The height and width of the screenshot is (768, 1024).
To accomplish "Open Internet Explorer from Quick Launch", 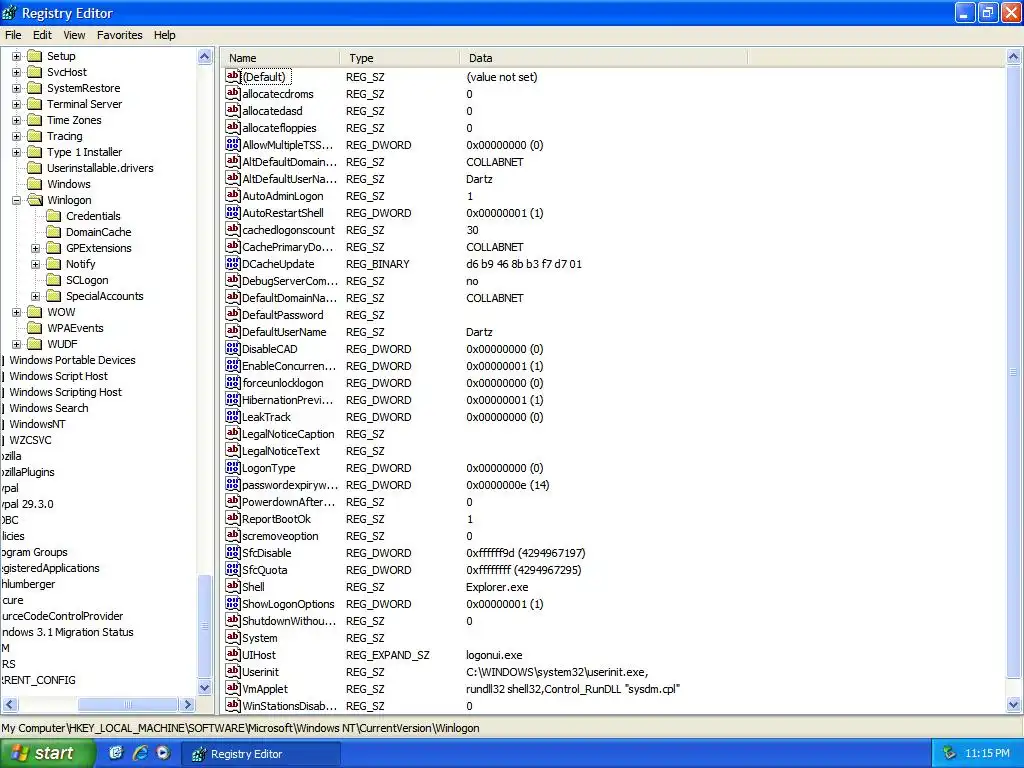I will tap(140, 753).
